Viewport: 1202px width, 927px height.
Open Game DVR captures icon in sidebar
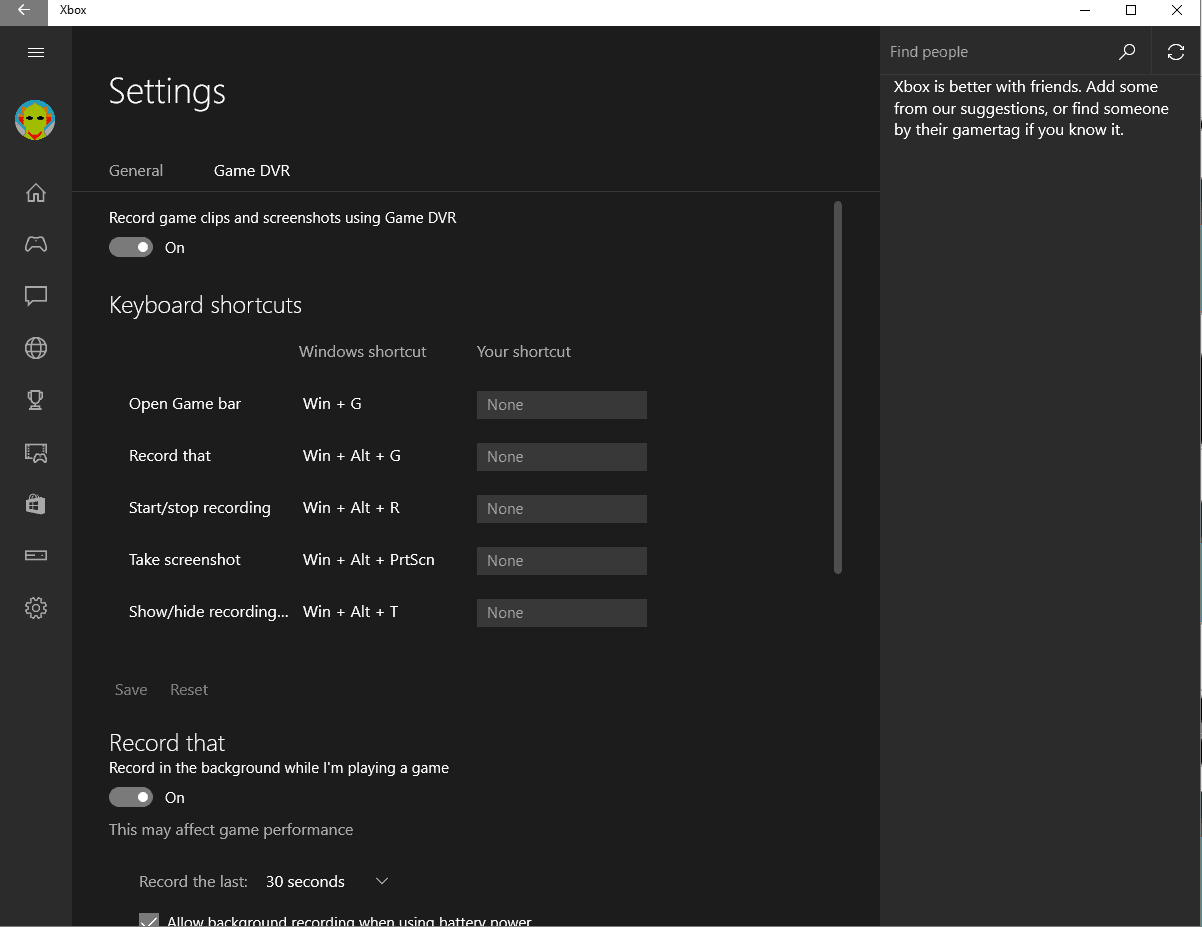pos(36,452)
